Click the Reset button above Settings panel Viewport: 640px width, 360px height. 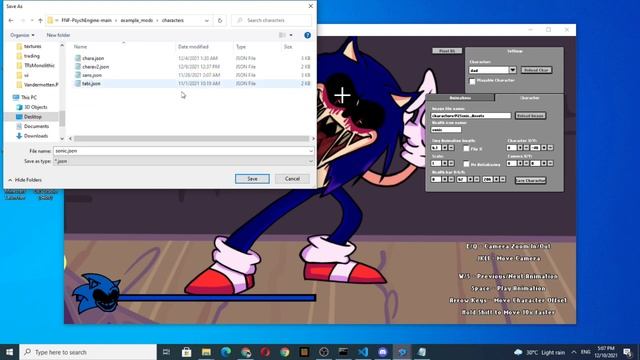(447, 51)
